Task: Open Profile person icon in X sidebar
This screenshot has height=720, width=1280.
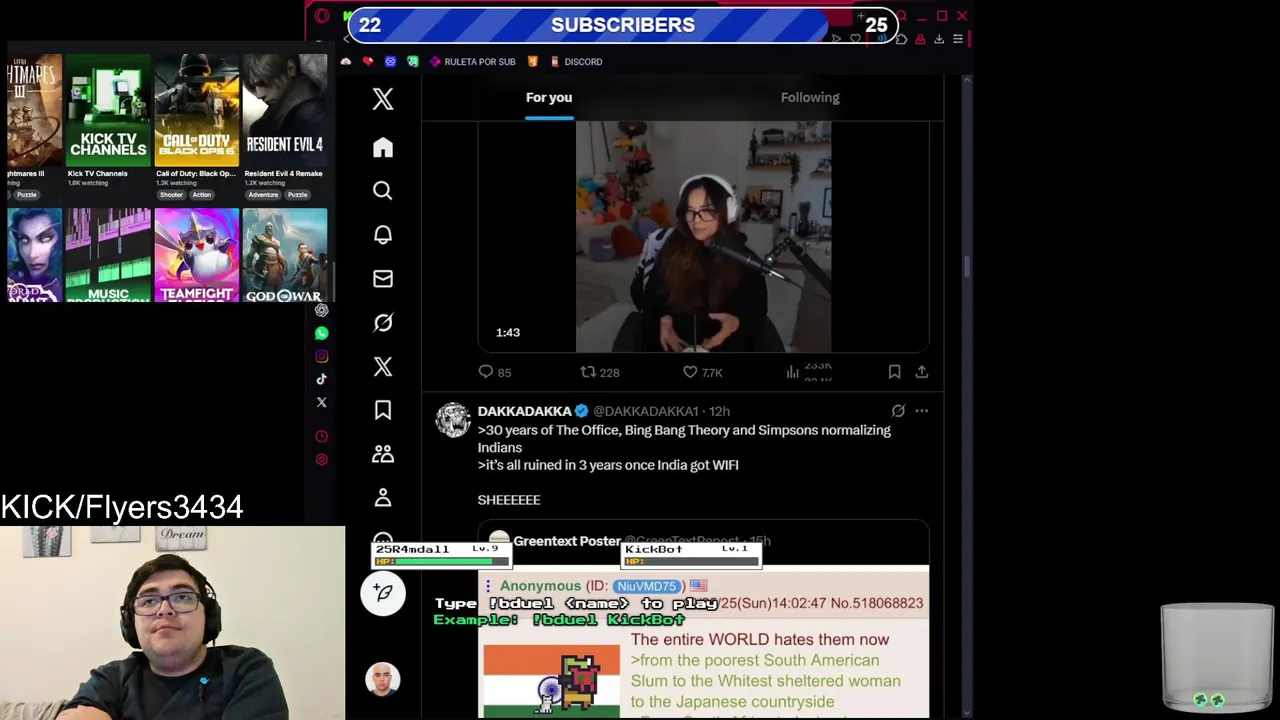Action: tap(383, 498)
